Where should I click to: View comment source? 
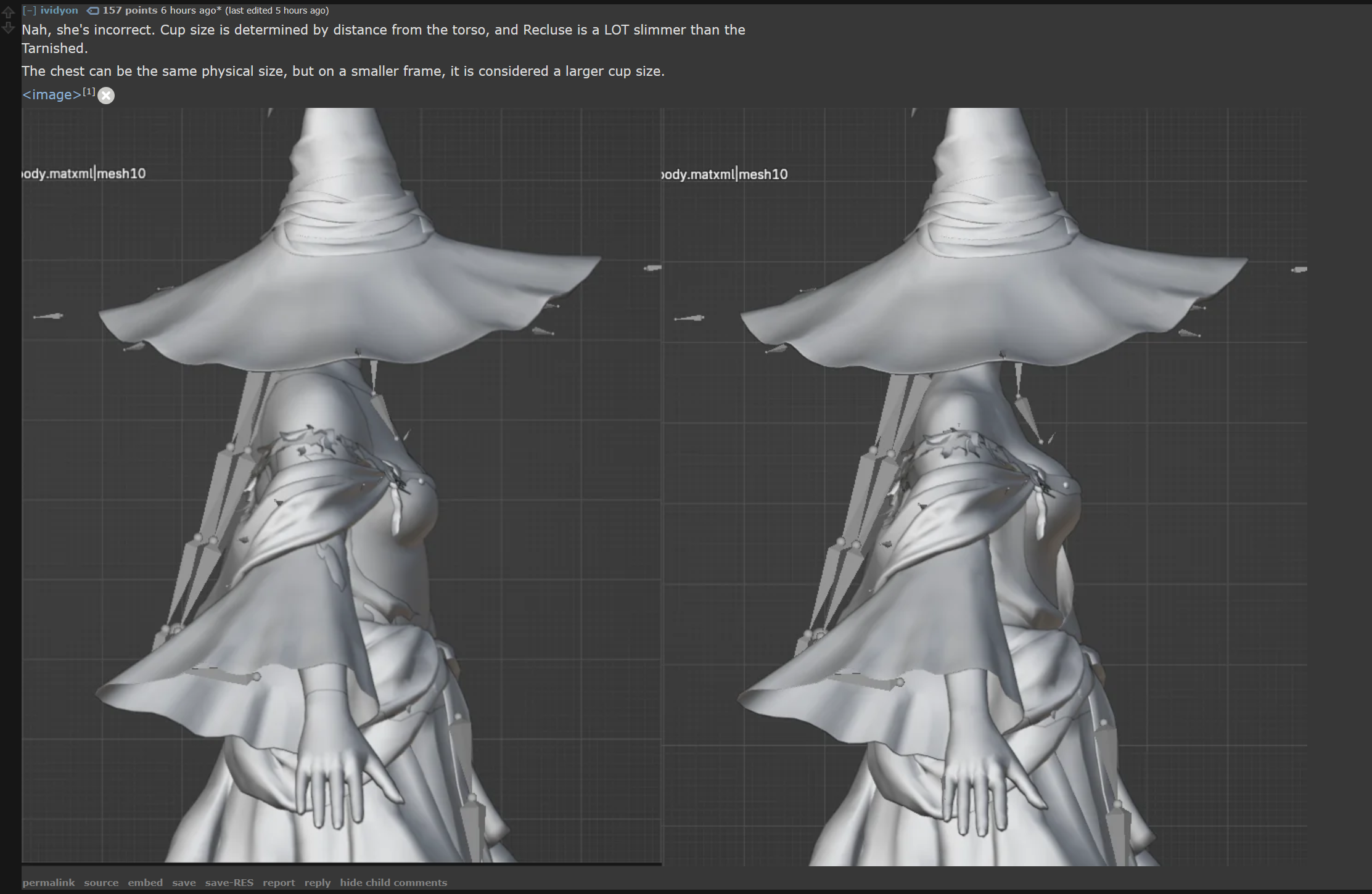(101, 883)
